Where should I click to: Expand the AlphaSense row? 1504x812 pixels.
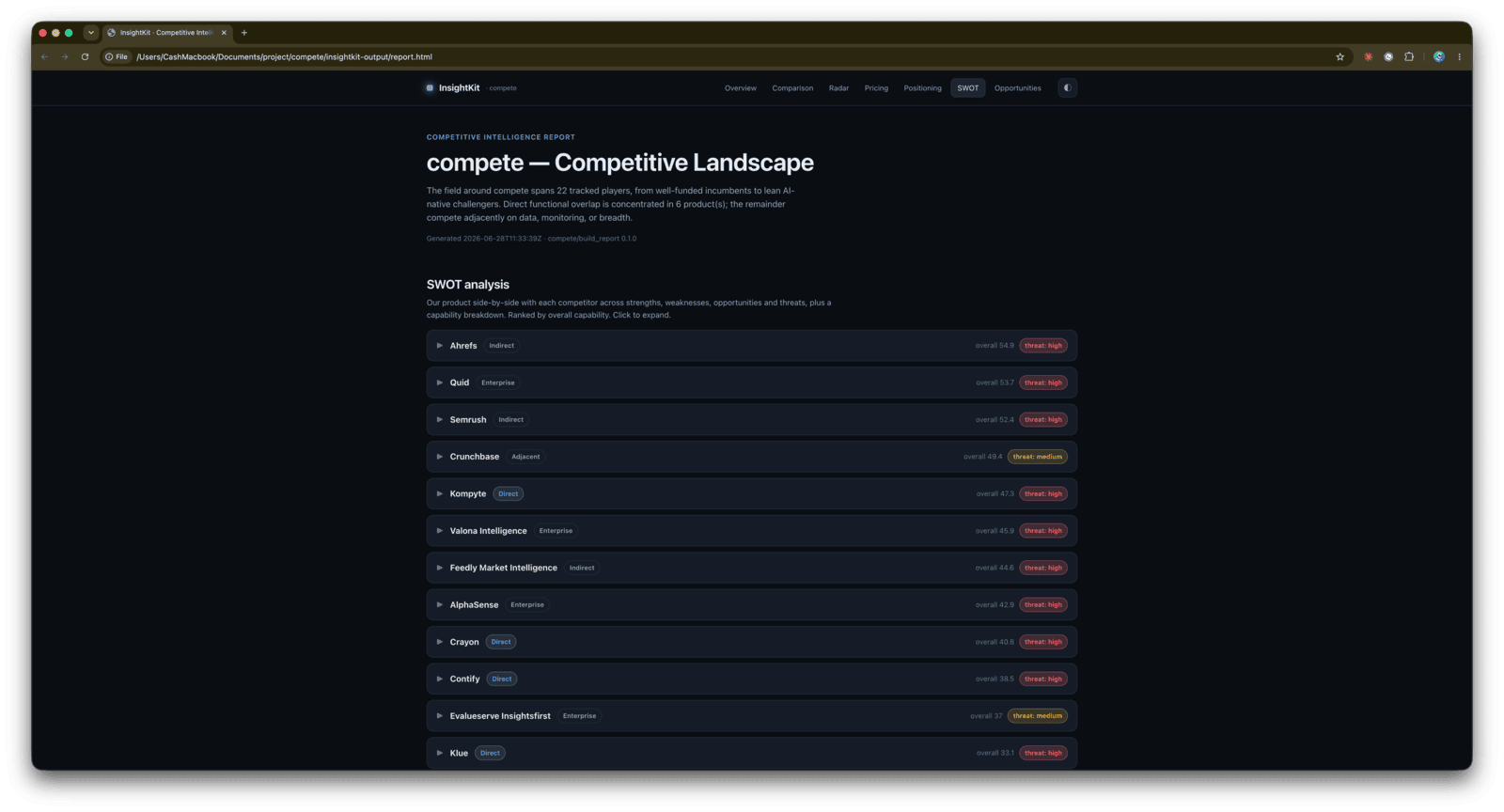[751, 605]
